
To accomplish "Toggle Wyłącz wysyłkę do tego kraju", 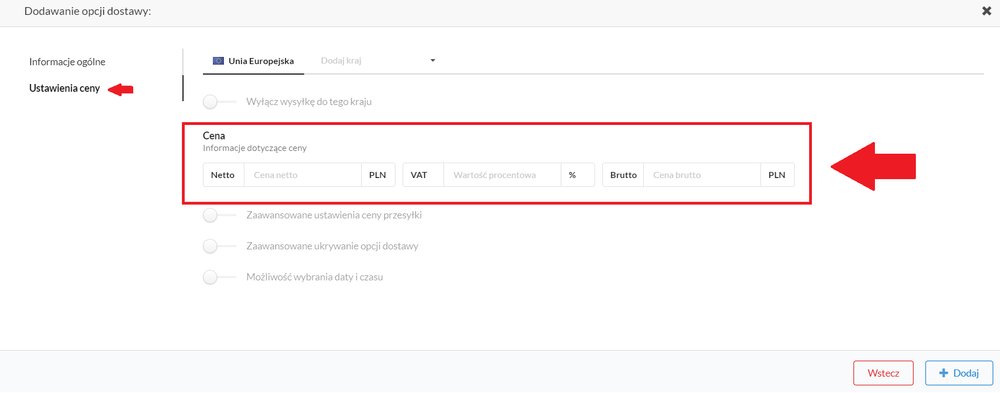I will (x=219, y=101).
